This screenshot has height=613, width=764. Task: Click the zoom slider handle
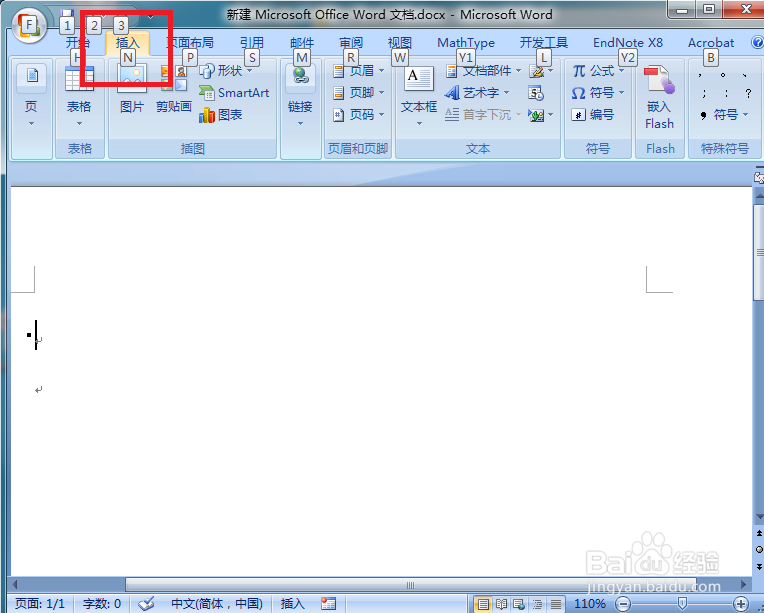(682, 604)
